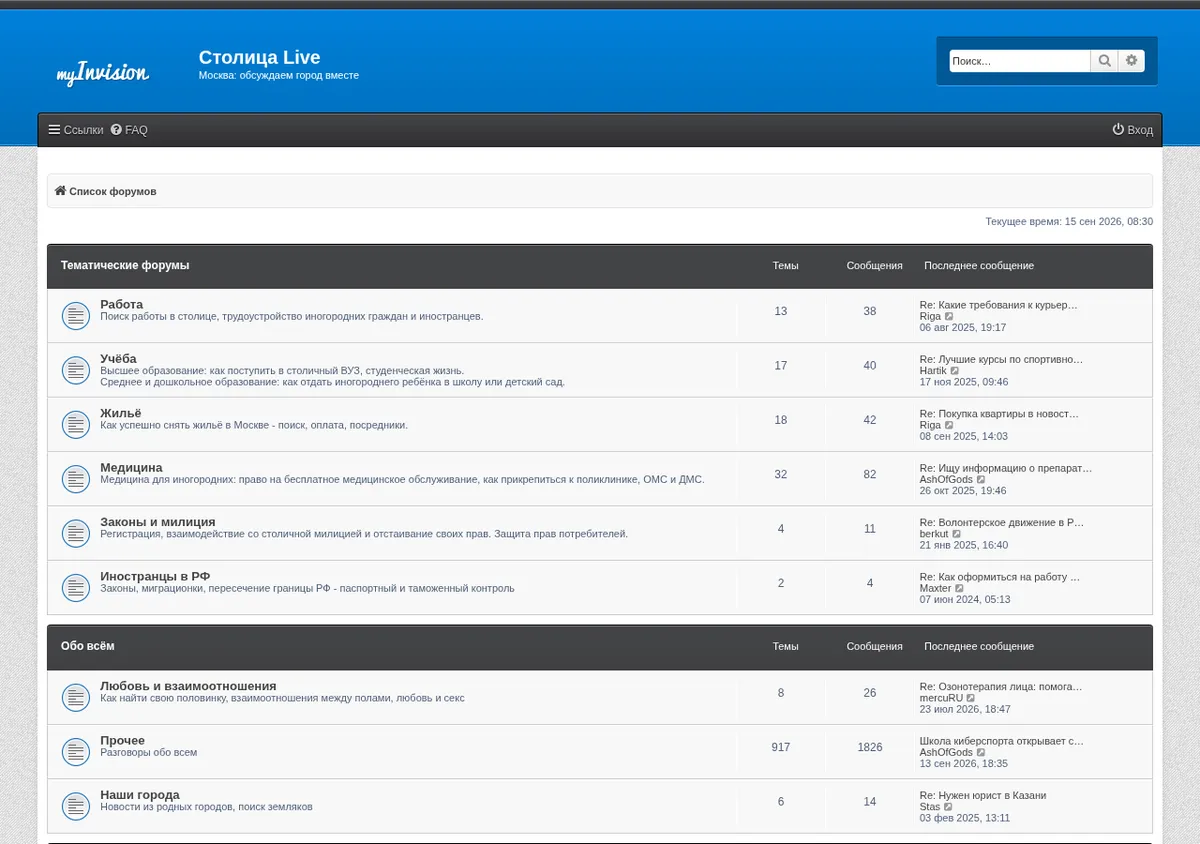
Task: Click the forum icon beside Медицина
Action: click(76, 479)
